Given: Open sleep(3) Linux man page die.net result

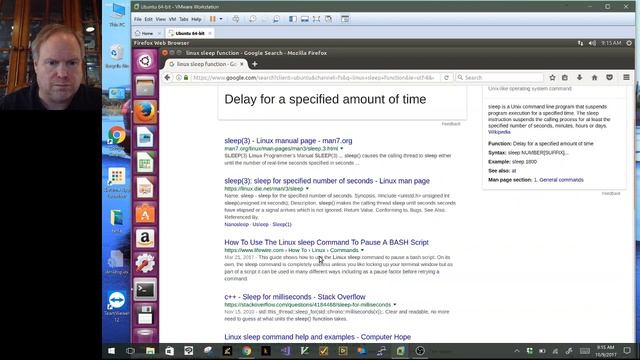Looking at the screenshot, I should (327, 181).
